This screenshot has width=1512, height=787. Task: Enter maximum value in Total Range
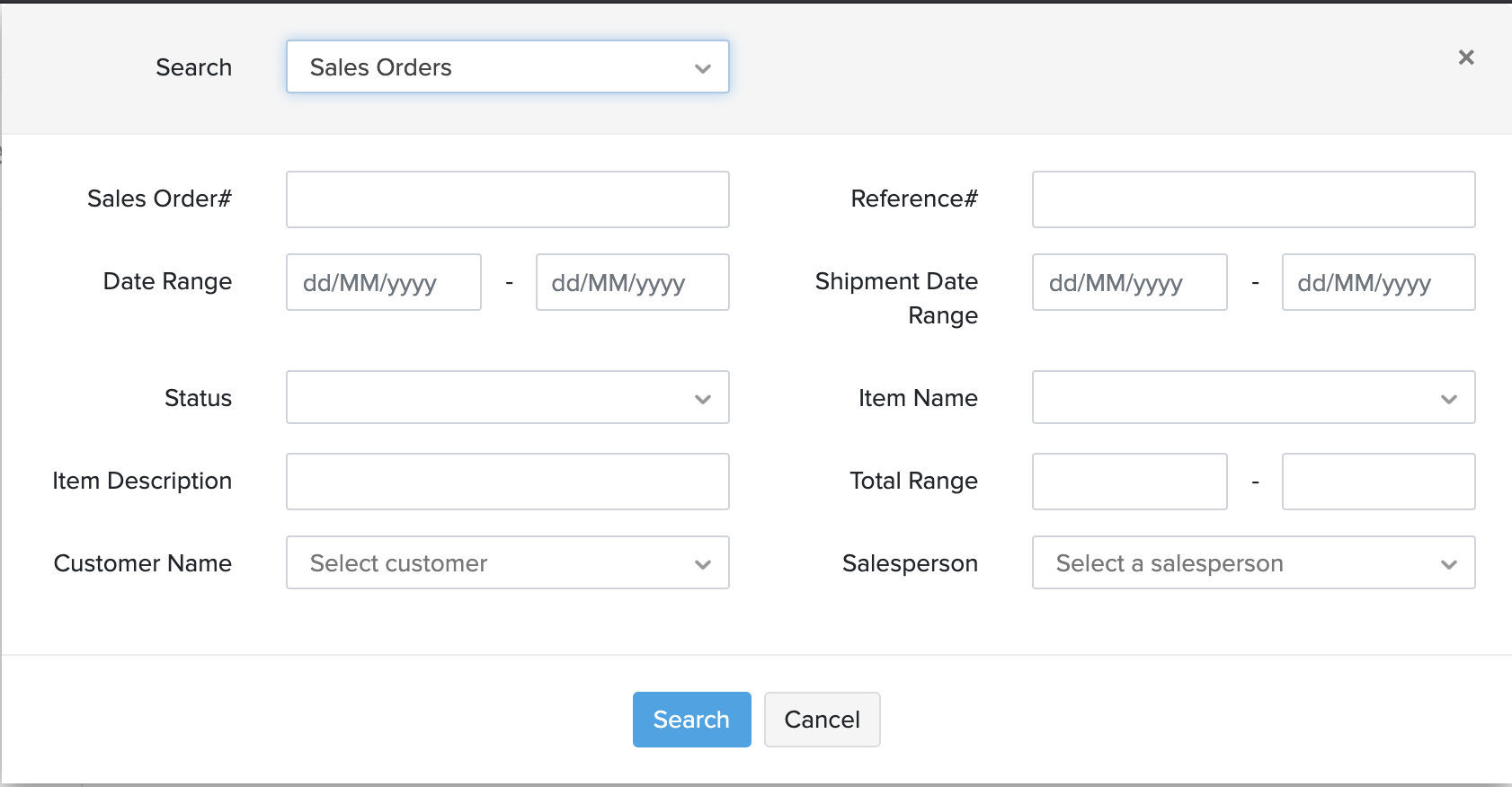1378,482
